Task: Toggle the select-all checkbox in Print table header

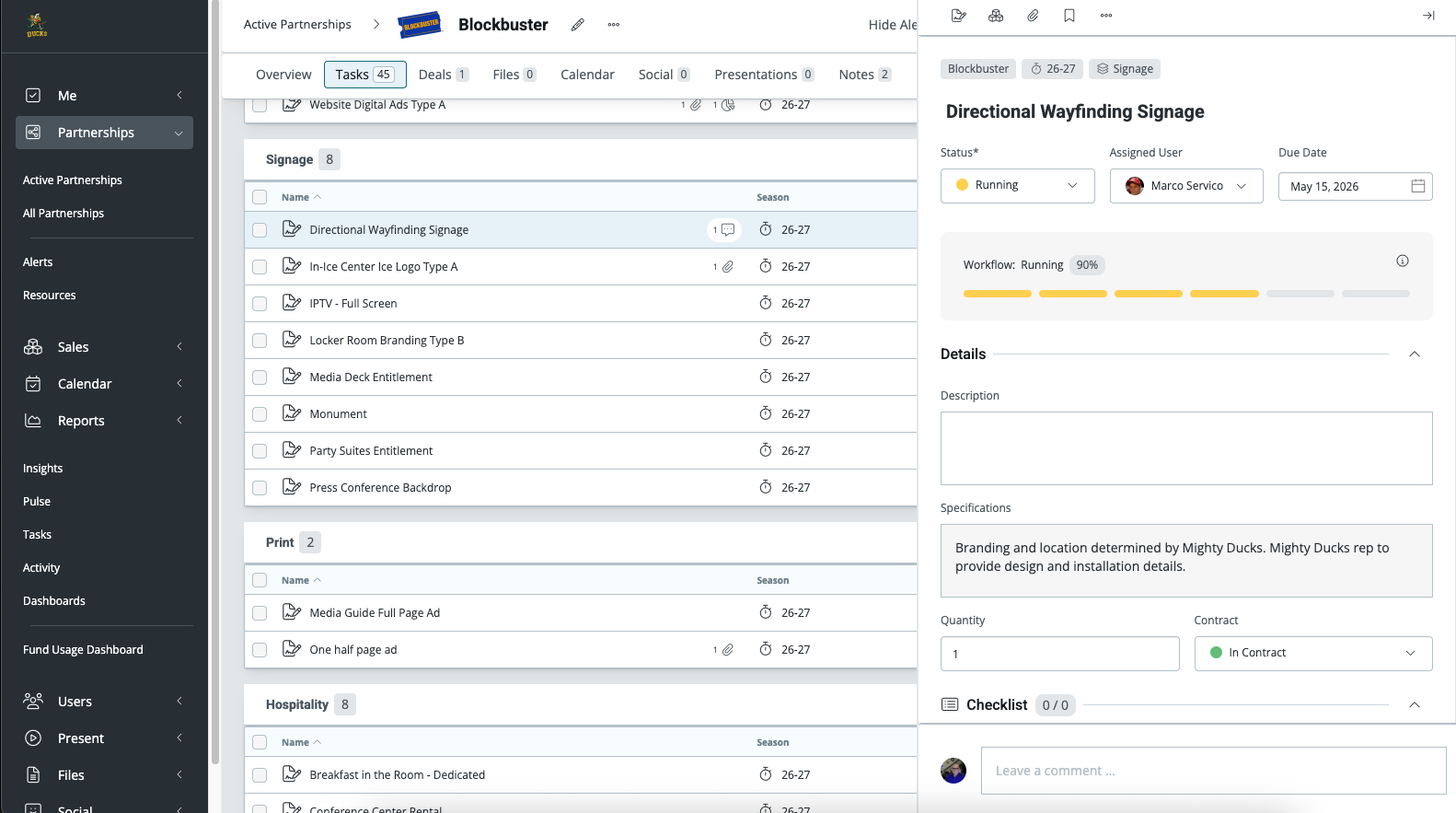Action: pos(260,580)
